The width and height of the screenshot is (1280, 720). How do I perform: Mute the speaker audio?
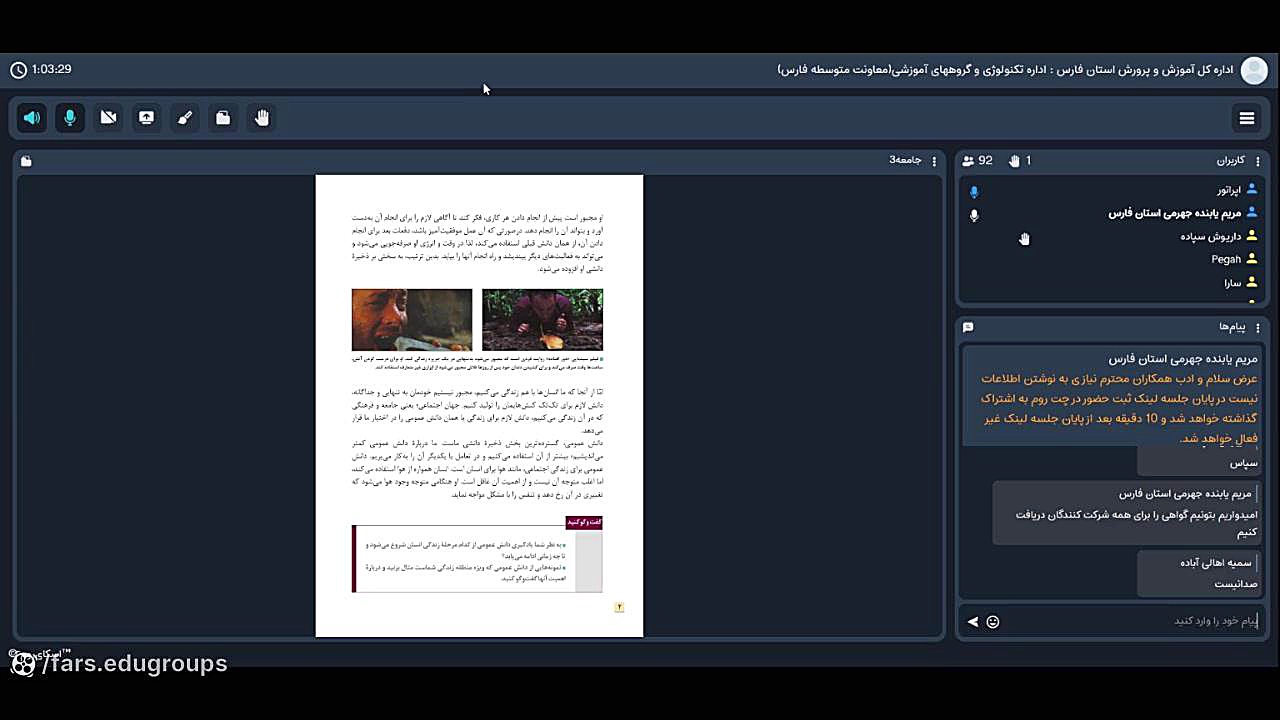point(32,118)
